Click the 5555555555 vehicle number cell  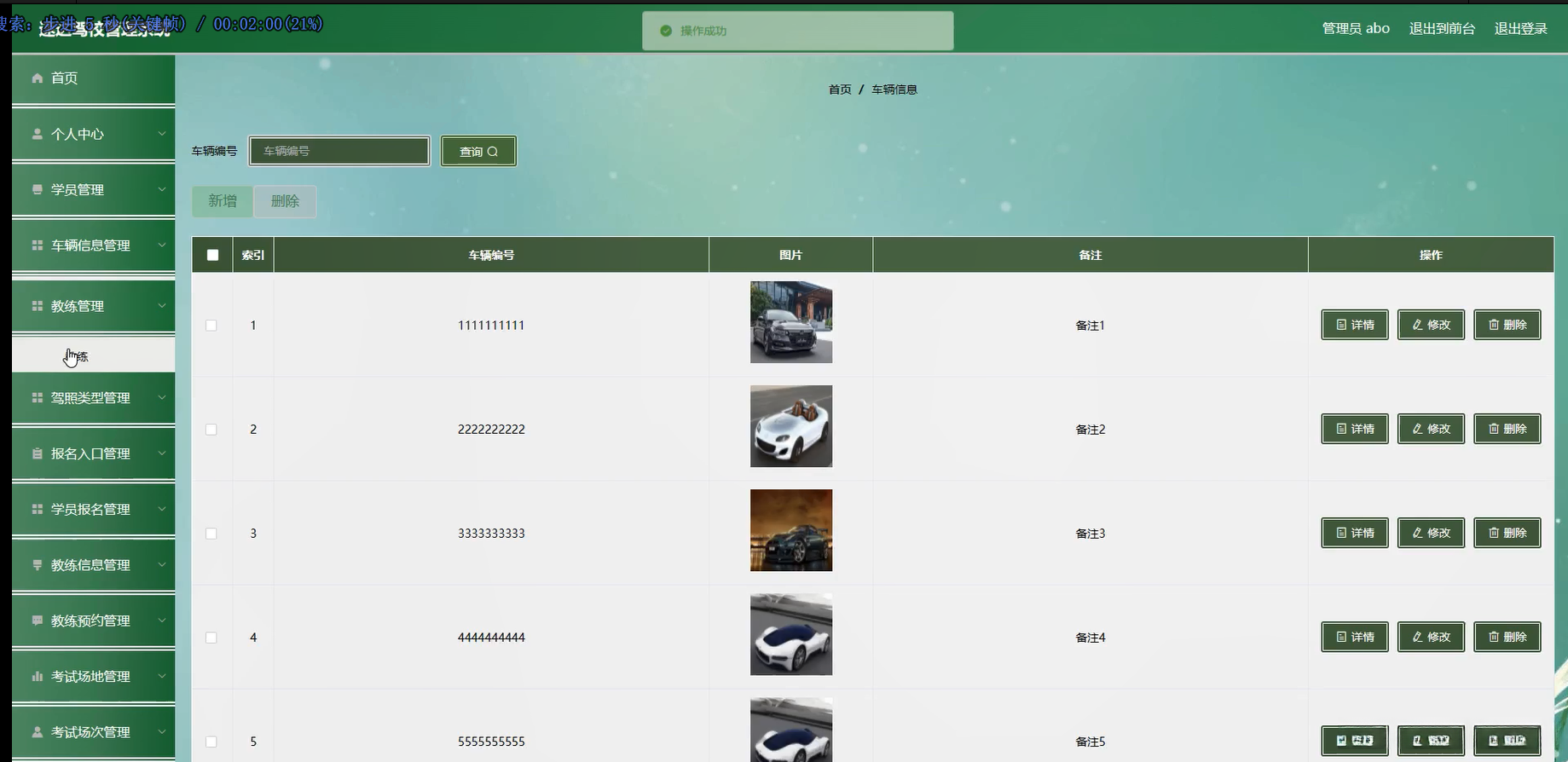(491, 742)
